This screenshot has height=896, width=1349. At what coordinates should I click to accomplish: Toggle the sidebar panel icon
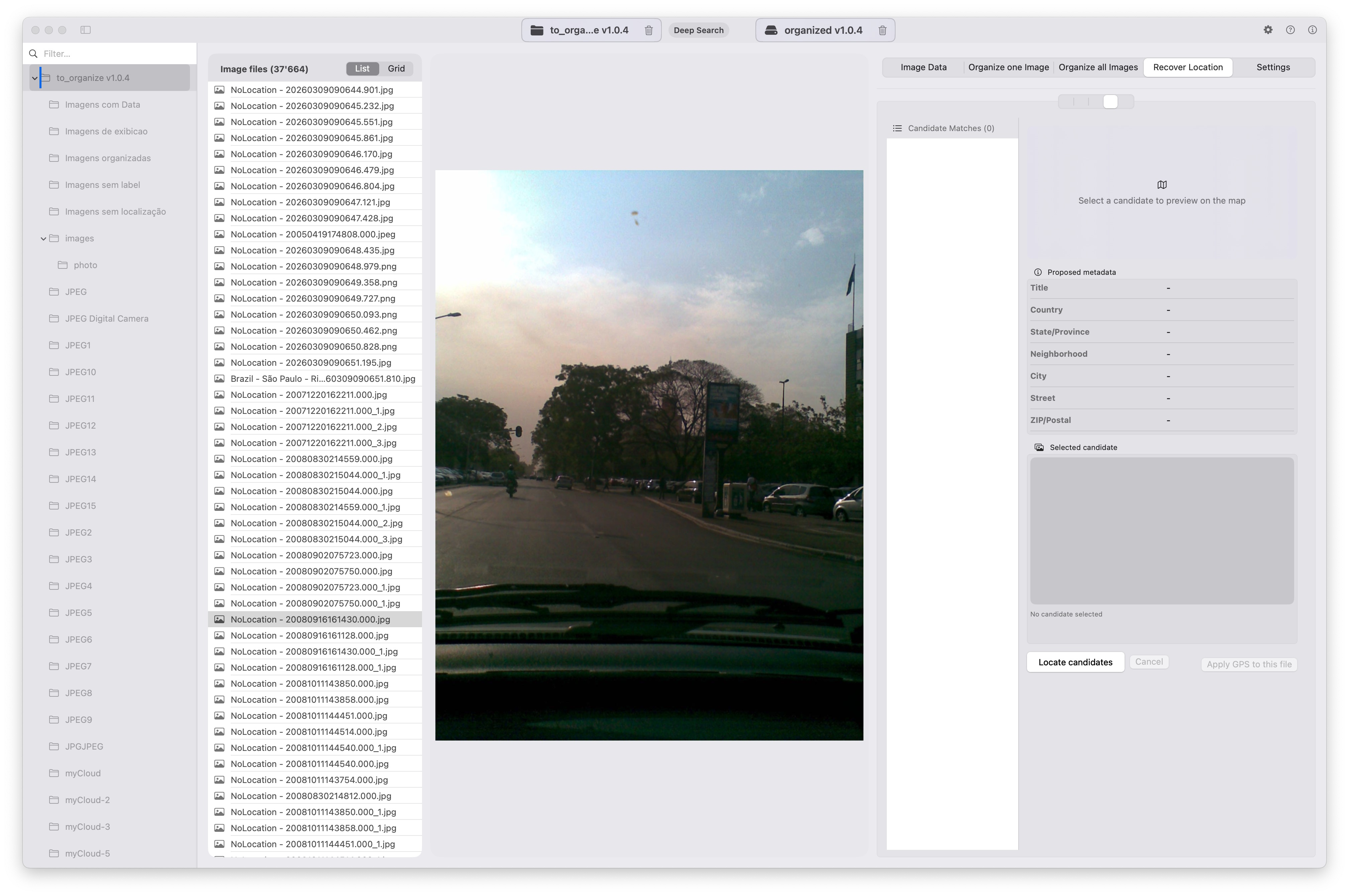point(86,30)
